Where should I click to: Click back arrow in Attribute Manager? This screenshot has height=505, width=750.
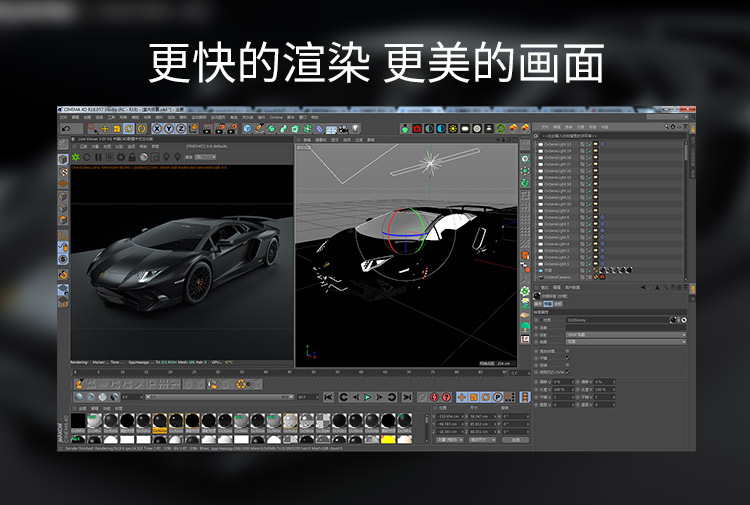643,287
